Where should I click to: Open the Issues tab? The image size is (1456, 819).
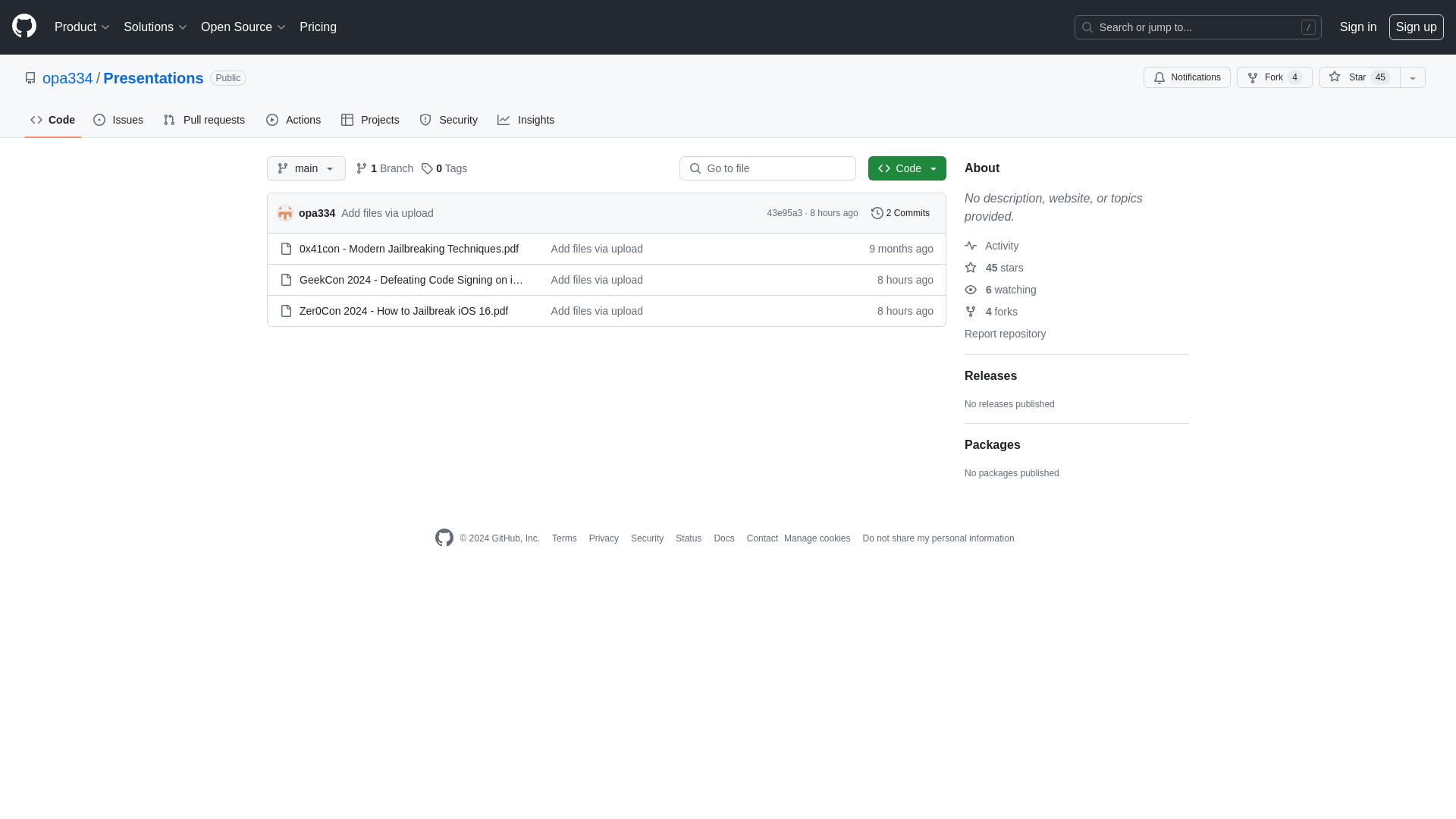coord(118,120)
